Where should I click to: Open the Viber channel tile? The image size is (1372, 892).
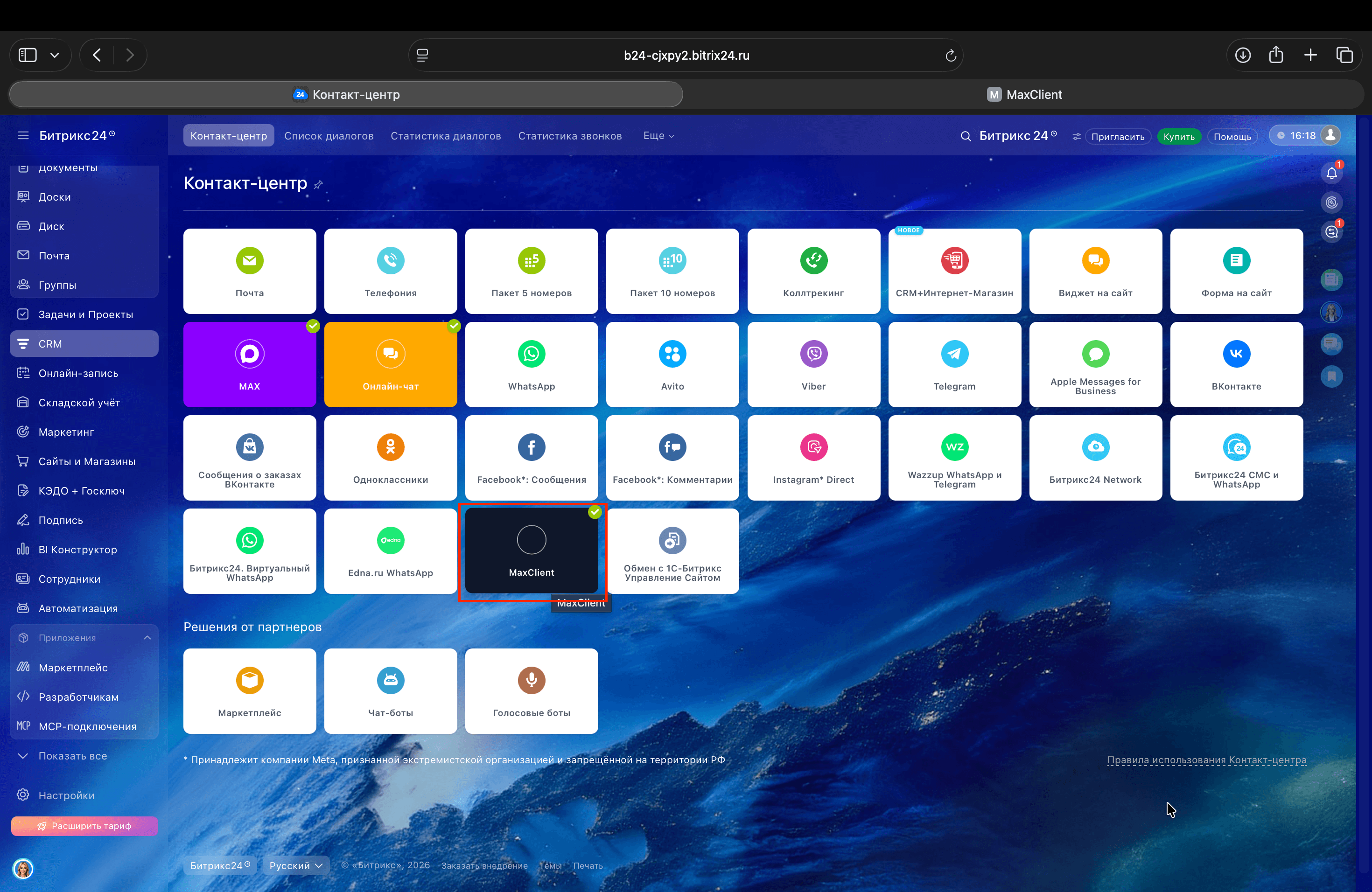tap(813, 364)
